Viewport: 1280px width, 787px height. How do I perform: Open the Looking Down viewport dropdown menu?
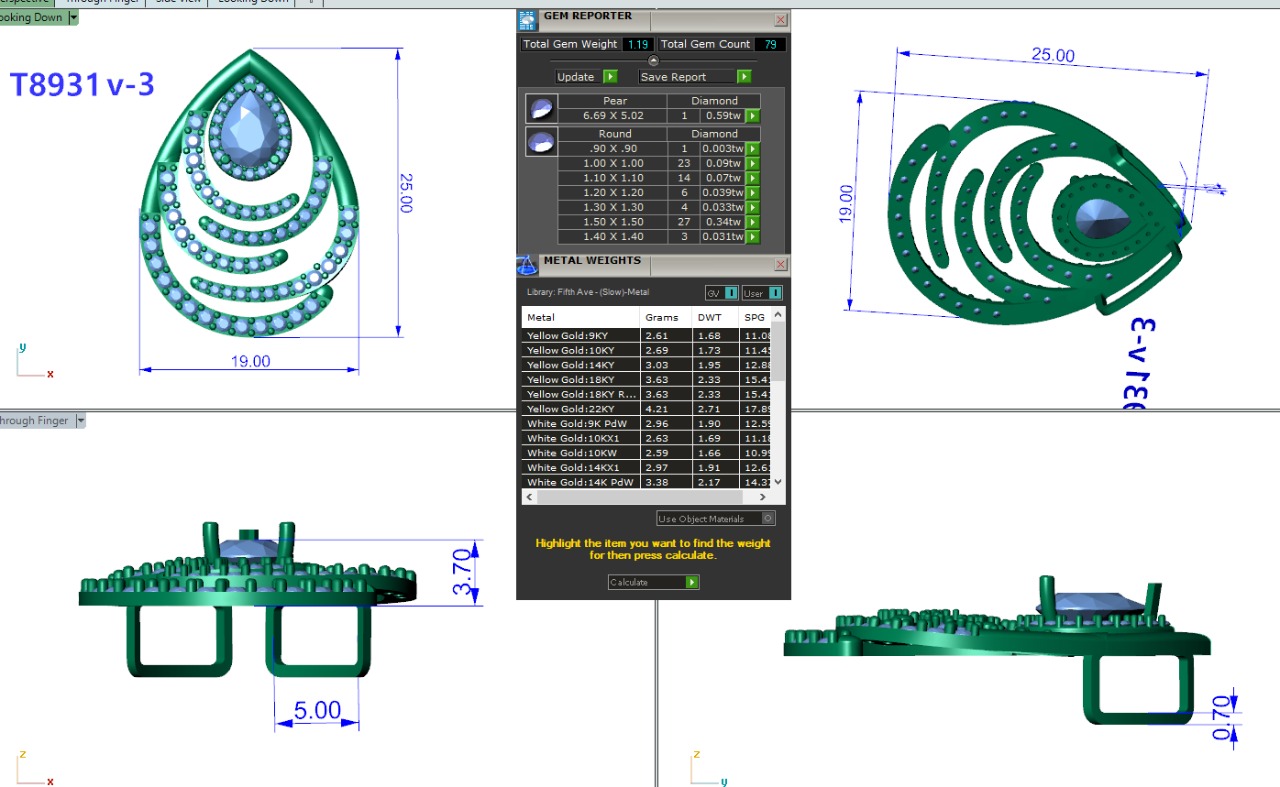pyautogui.click(x=73, y=18)
